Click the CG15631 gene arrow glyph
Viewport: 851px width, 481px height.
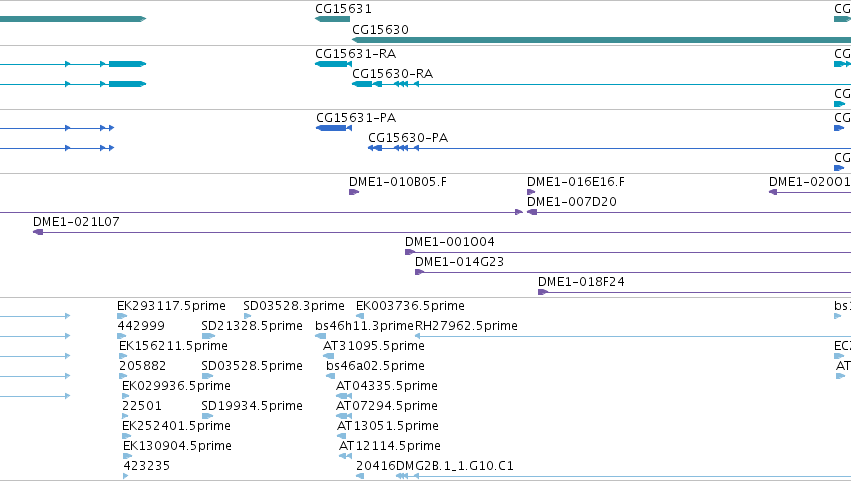click(x=332, y=19)
